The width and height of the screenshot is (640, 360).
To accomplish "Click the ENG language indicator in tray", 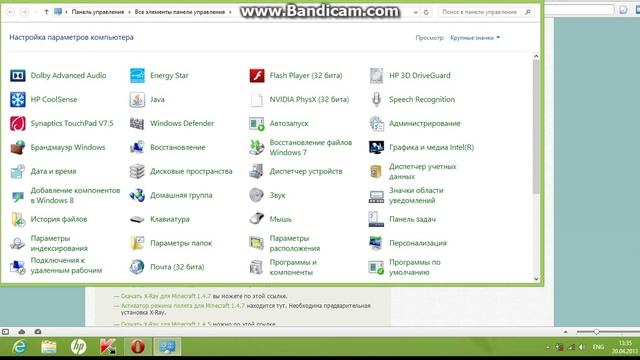I will [598, 347].
